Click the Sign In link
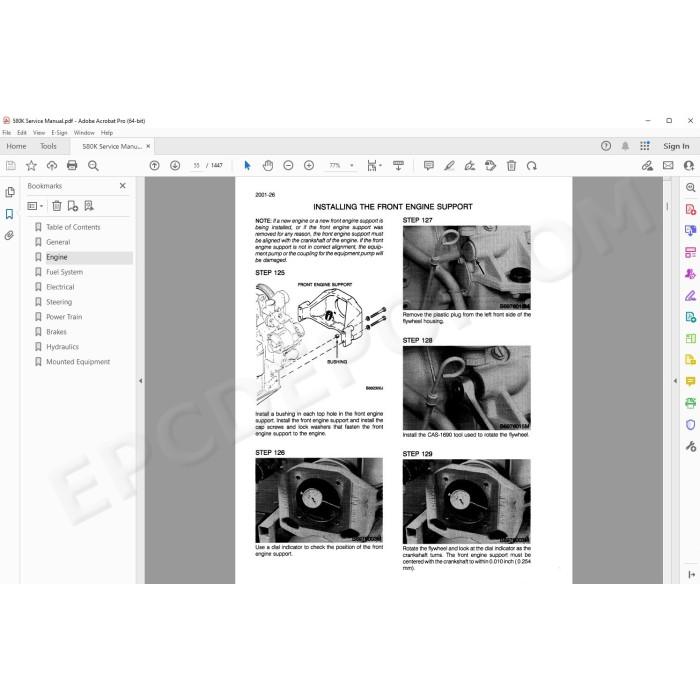The image size is (700, 700). [x=676, y=146]
